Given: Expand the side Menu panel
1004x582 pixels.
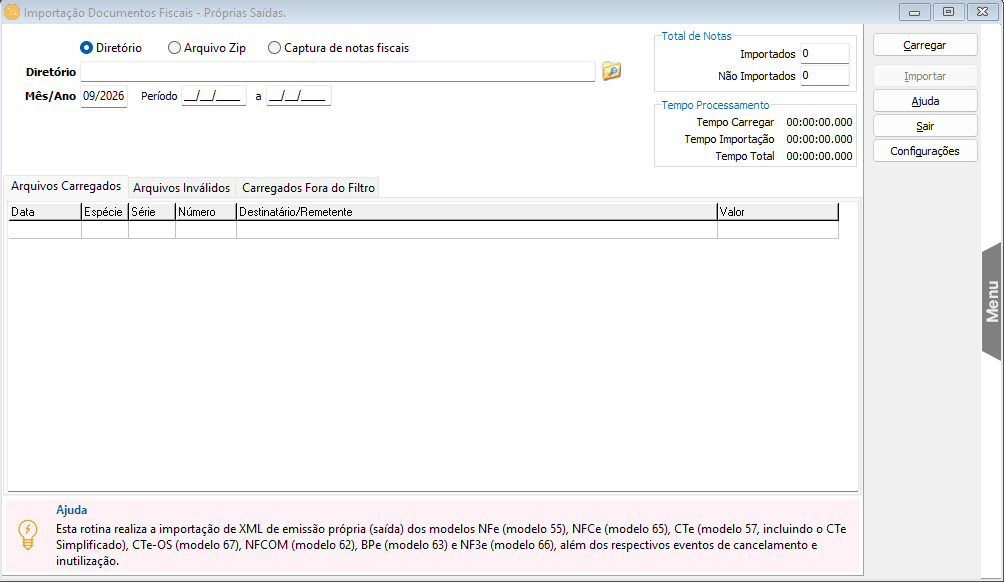Looking at the screenshot, I should coord(992,301).
